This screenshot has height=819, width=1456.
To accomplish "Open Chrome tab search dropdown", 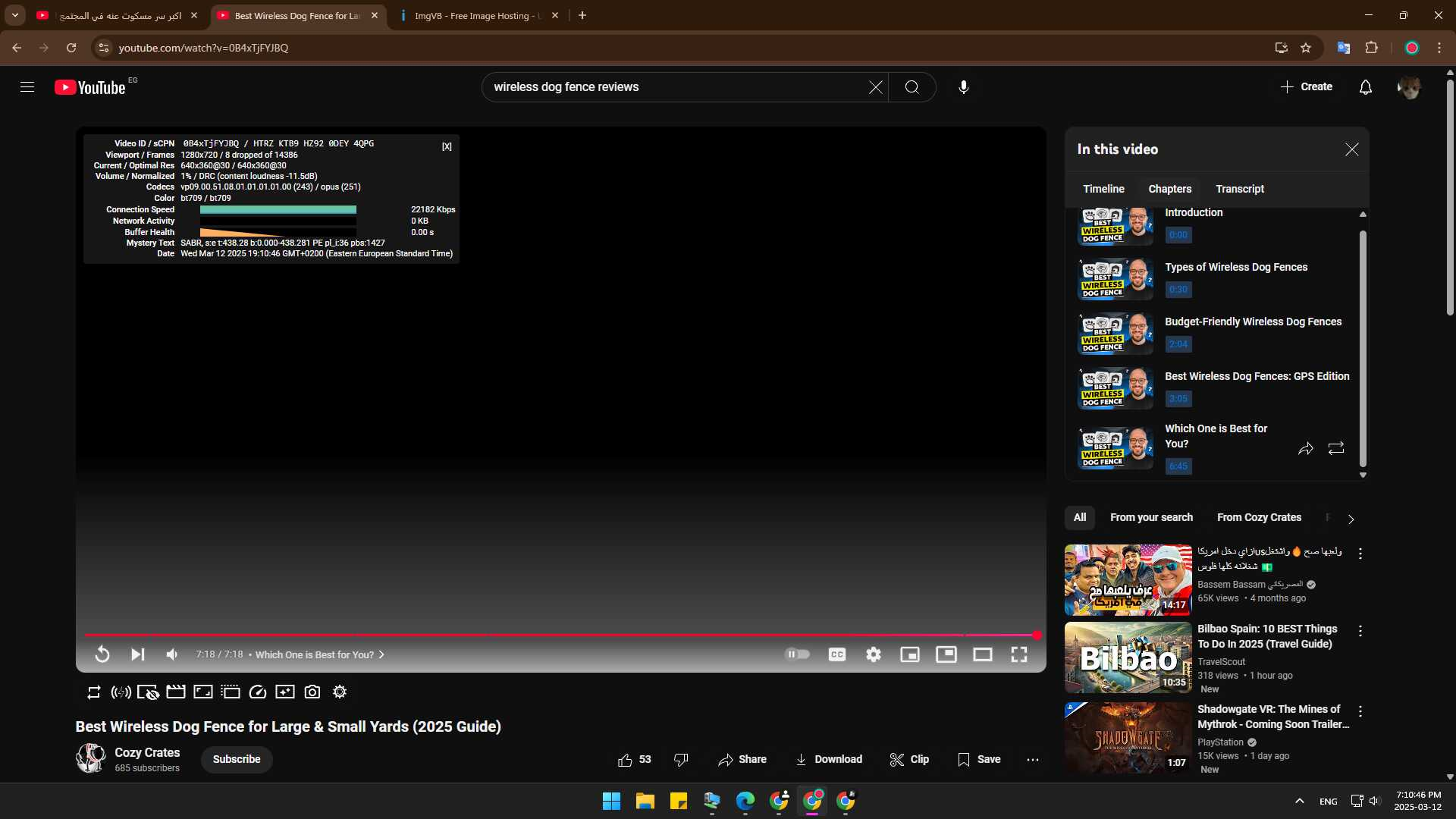I will (15, 15).
